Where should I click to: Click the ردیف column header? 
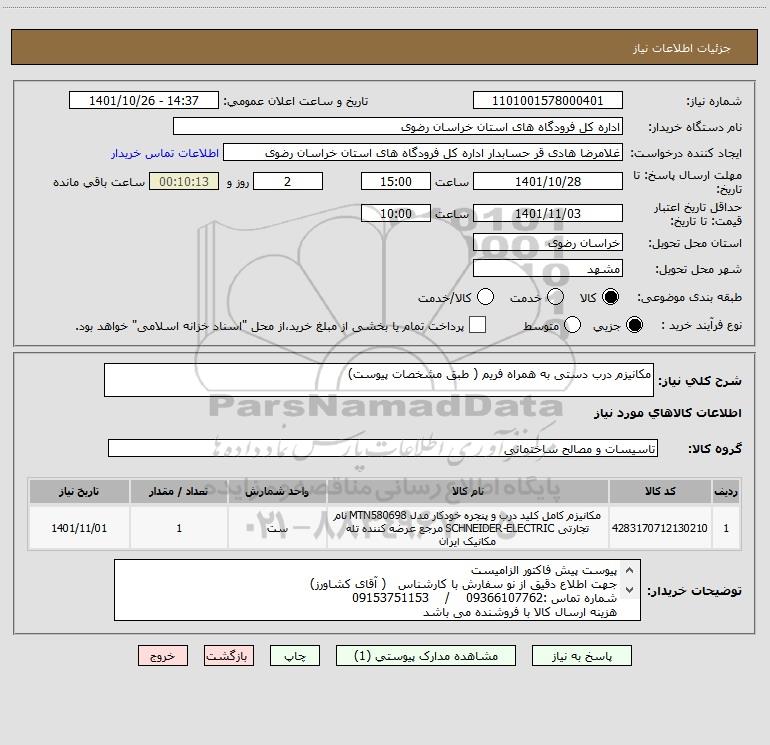pyautogui.click(x=726, y=491)
